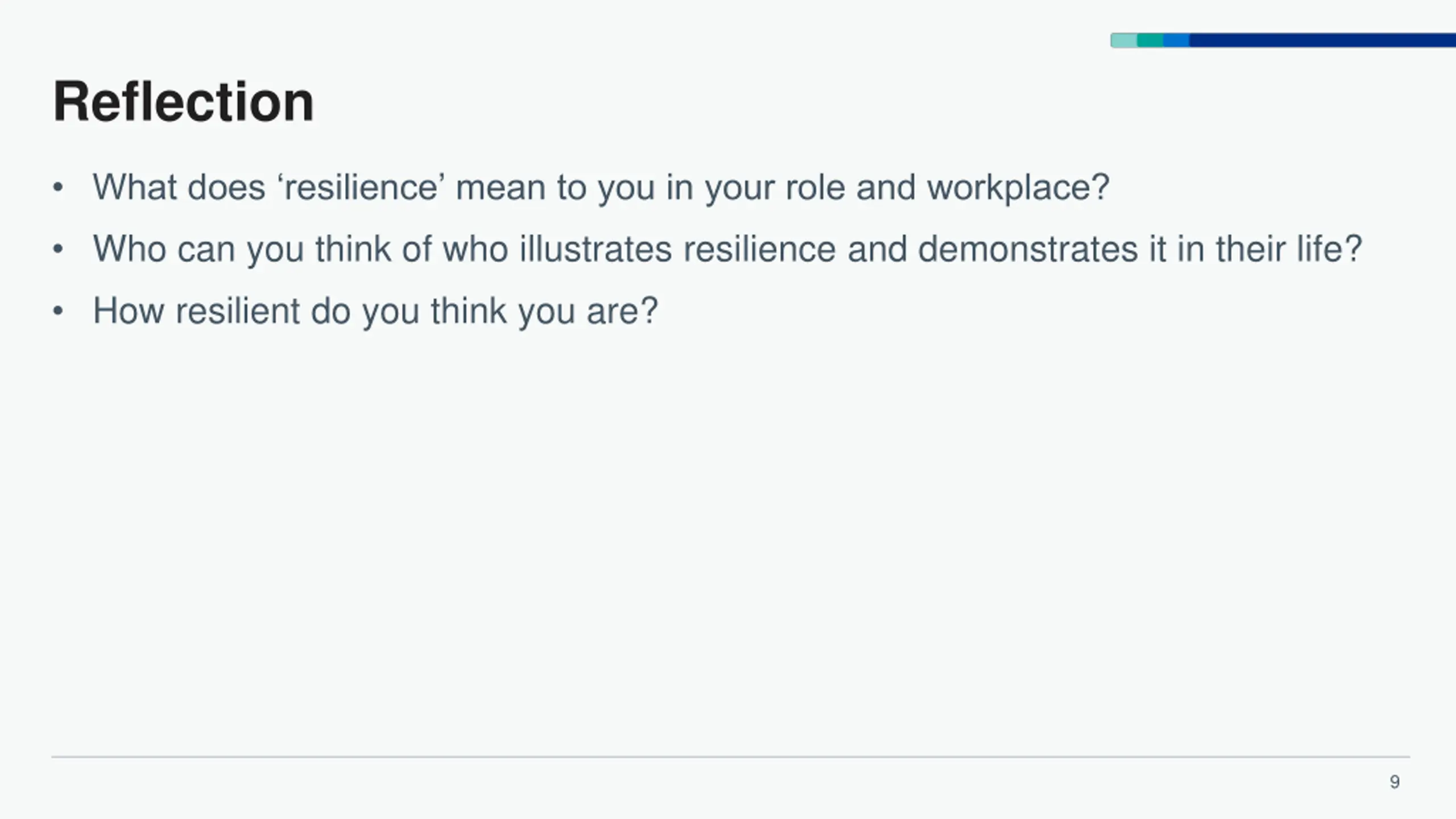Click the word "demonstrates" in the second bullet
The height and width of the screenshot is (819, 1456).
1028,249
